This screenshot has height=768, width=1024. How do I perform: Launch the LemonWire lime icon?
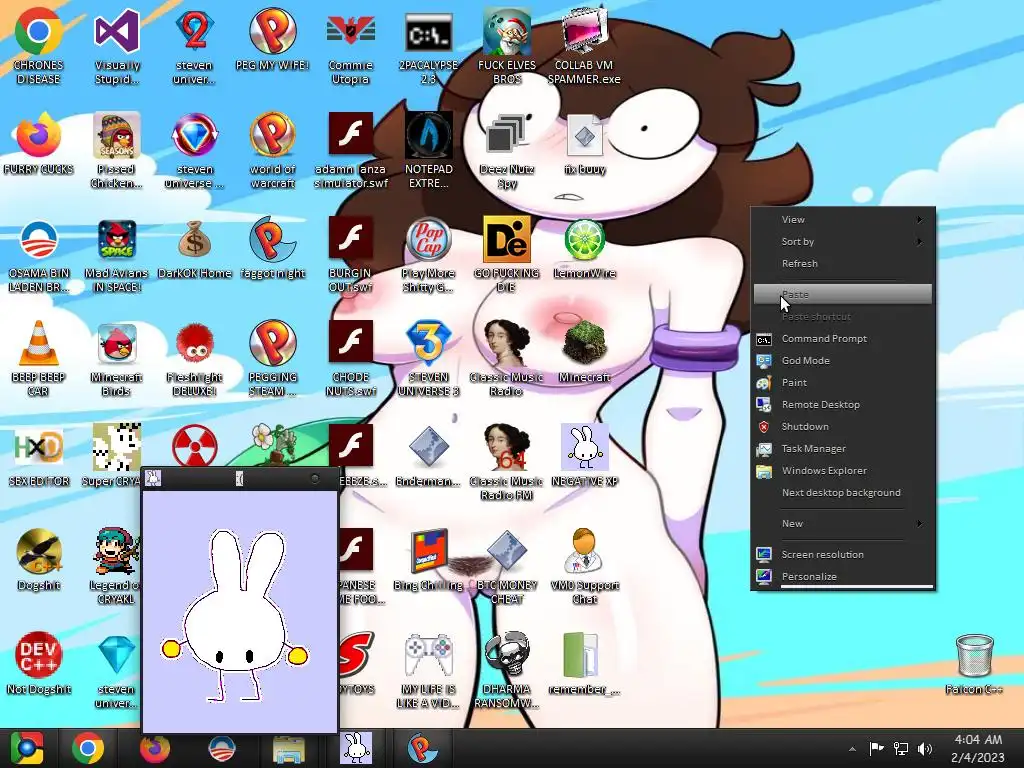click(x=584, y=240)
